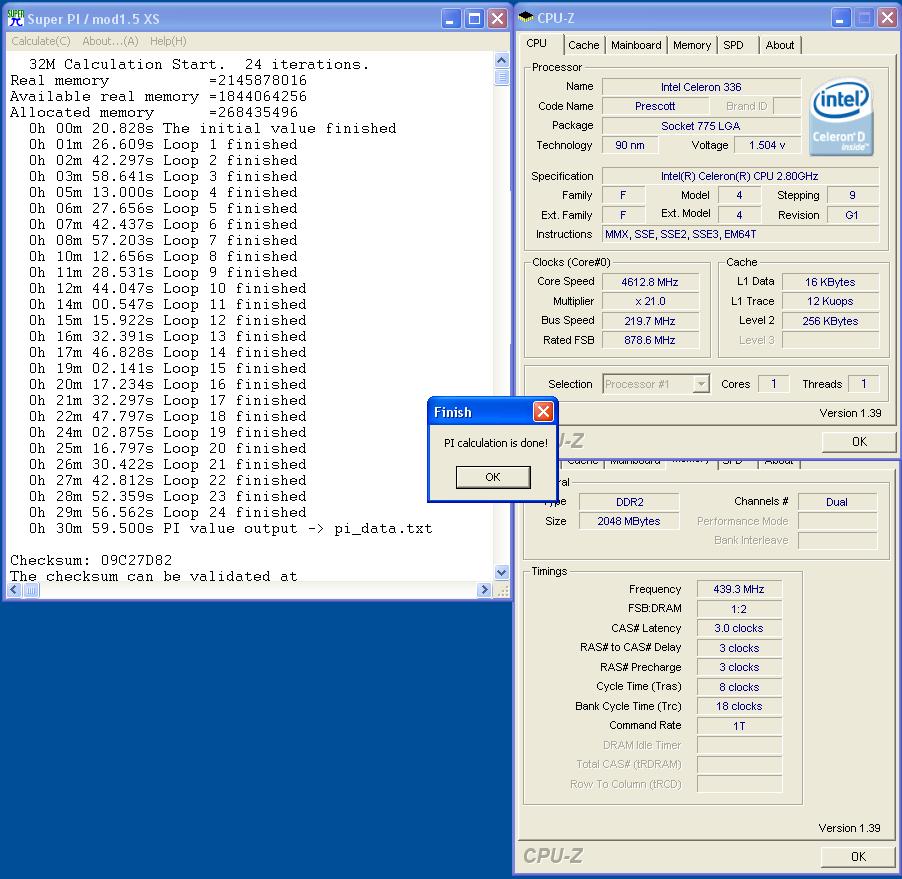
Task: Click the Code Name value 'Prescott'
Action: pyautogui.click(x=655, y=106)
